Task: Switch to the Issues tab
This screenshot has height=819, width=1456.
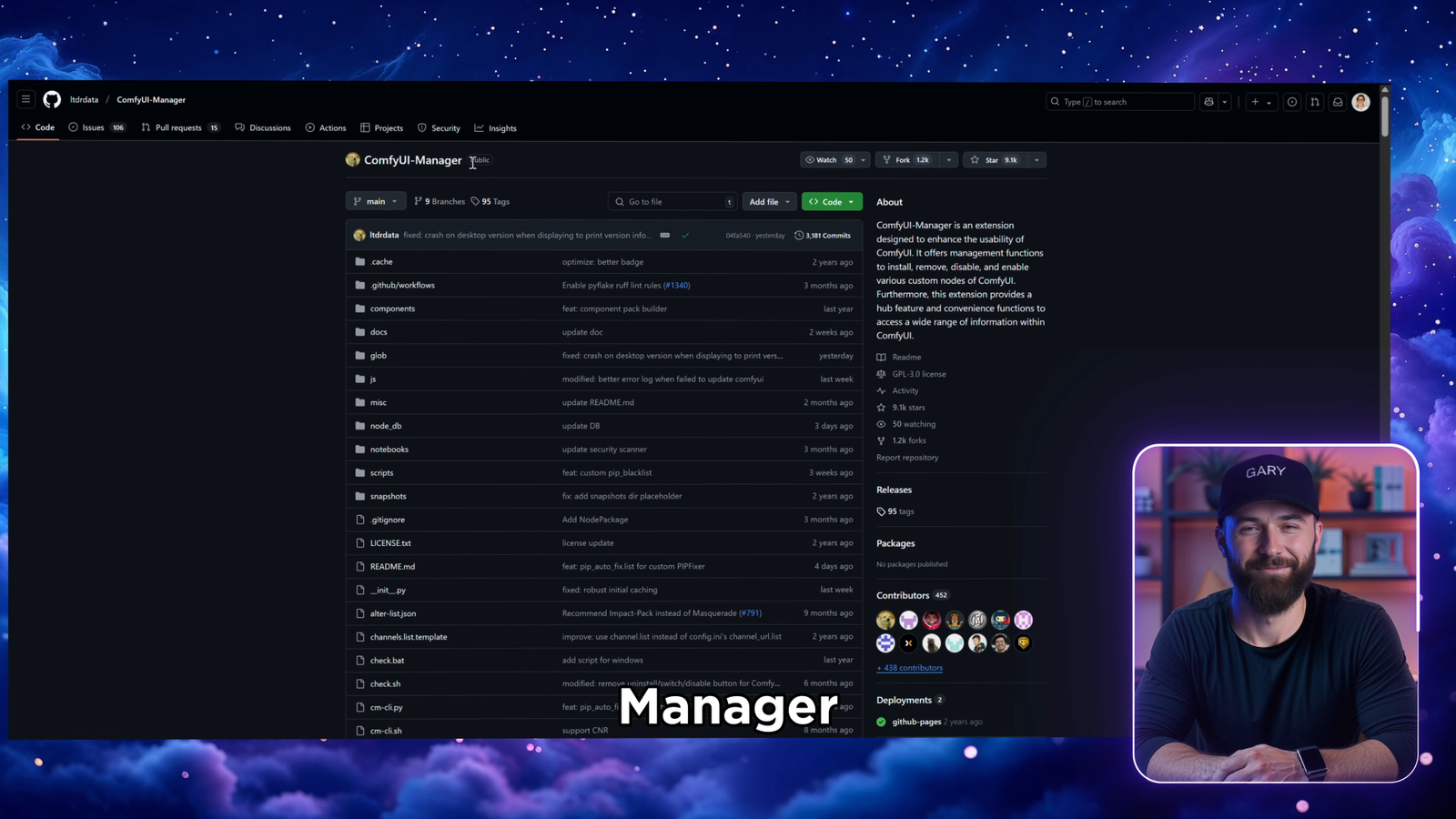Action: 96,127
